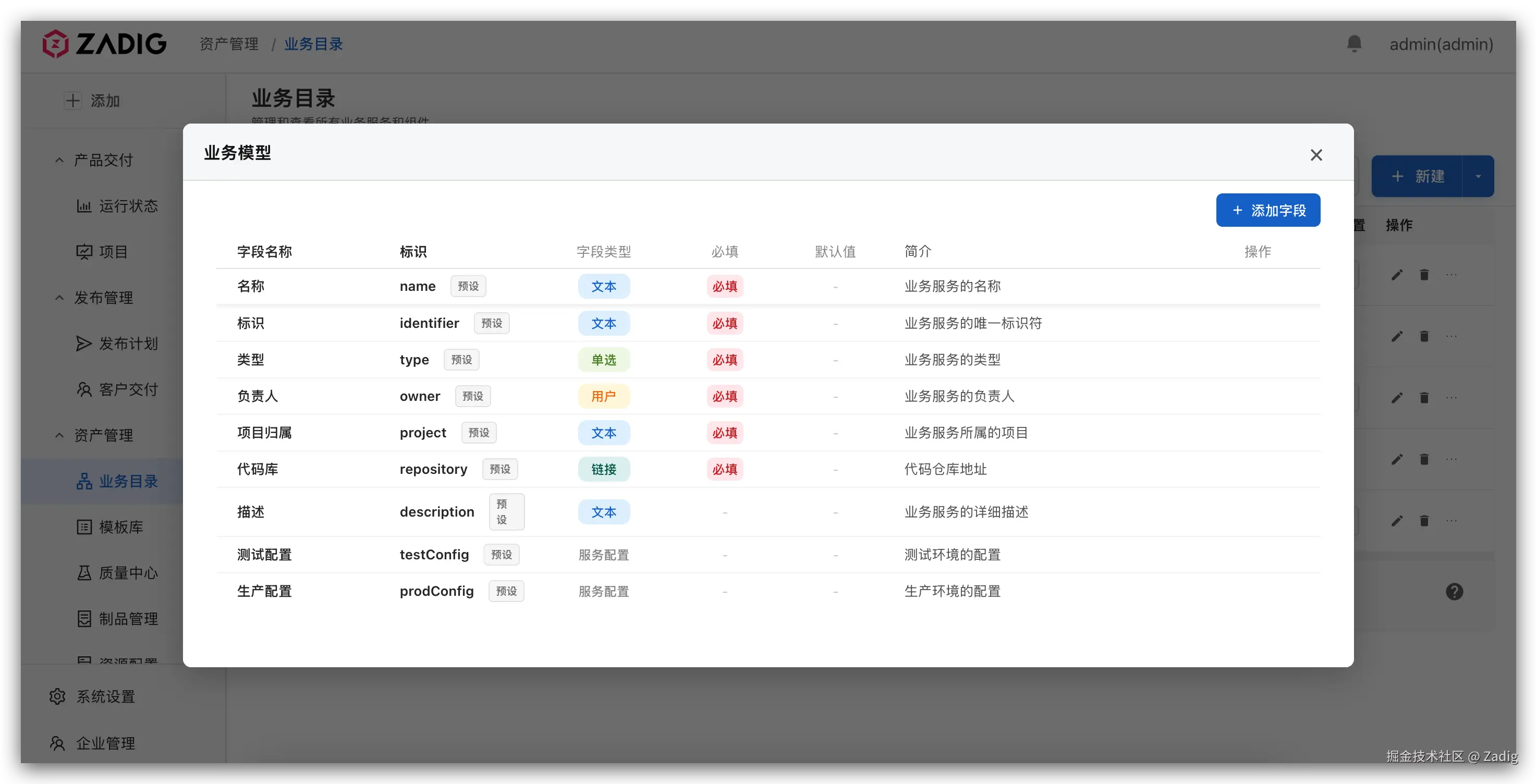Click the 系统设置 gear icon
The height and width of the screenshot is (784, 1537).
point(57,696)
